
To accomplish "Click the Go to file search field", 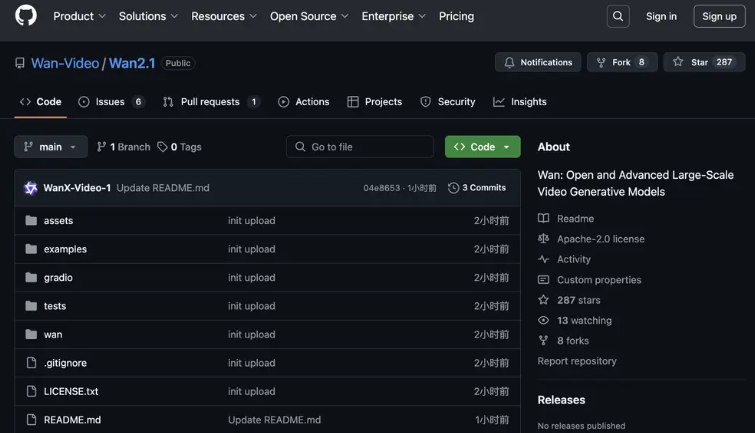I will point(360,147).
